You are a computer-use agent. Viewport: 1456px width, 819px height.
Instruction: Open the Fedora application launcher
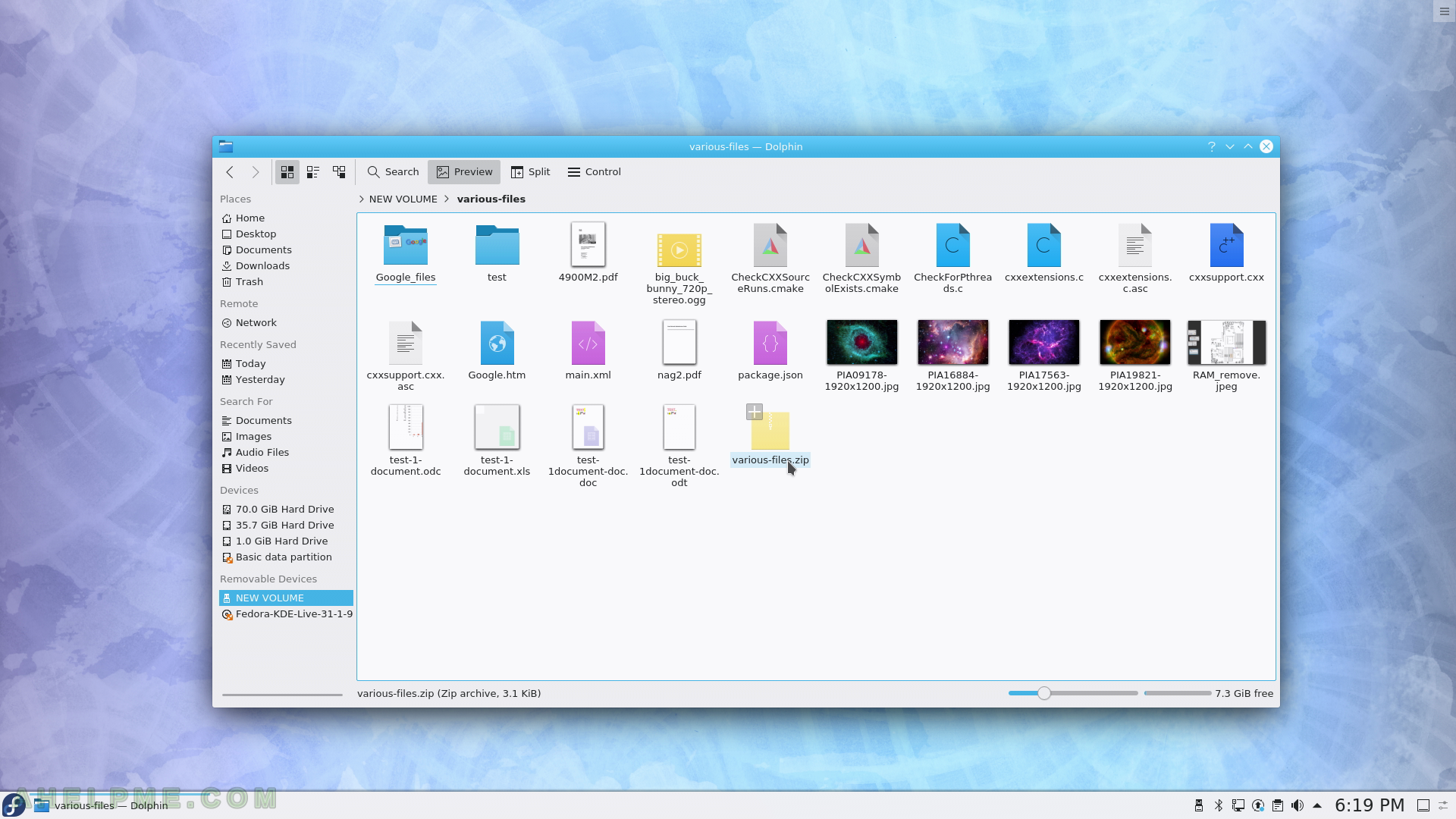coord(14,805)
